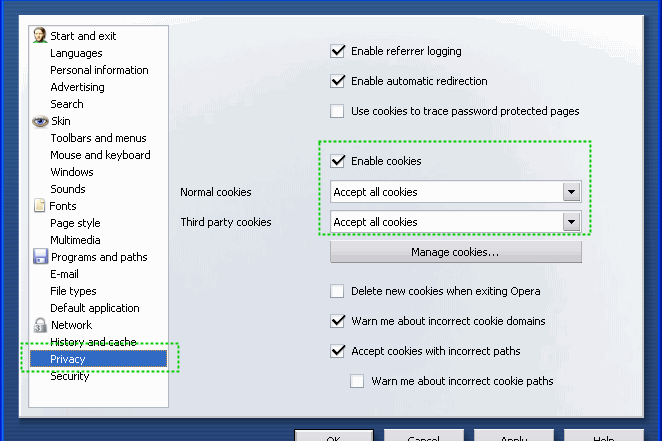This screenshot has width=662, height=441.
Task: Click the Skin eye icon
Action: (40, 121)
